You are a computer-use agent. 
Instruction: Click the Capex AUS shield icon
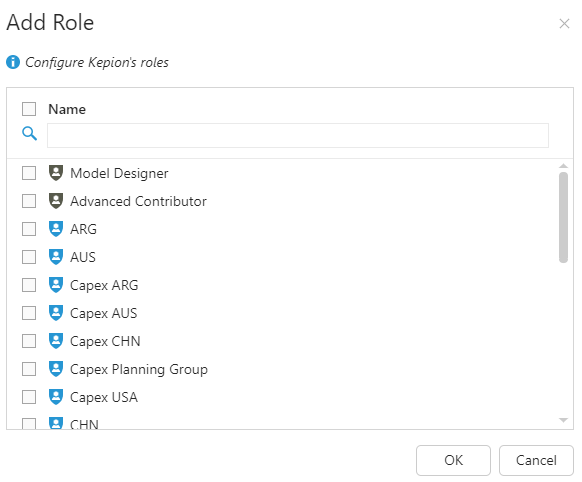coord(56,313)
